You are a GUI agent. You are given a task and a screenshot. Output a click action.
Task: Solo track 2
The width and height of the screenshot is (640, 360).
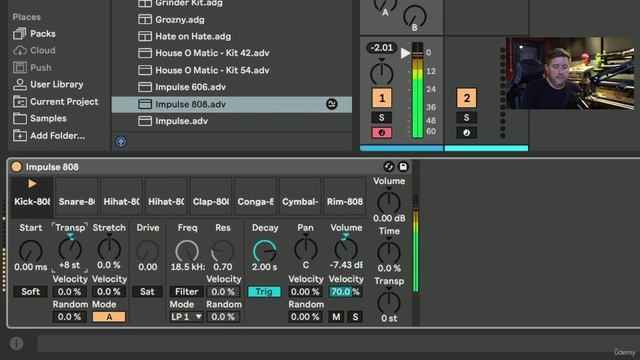[x=467, y=118]
